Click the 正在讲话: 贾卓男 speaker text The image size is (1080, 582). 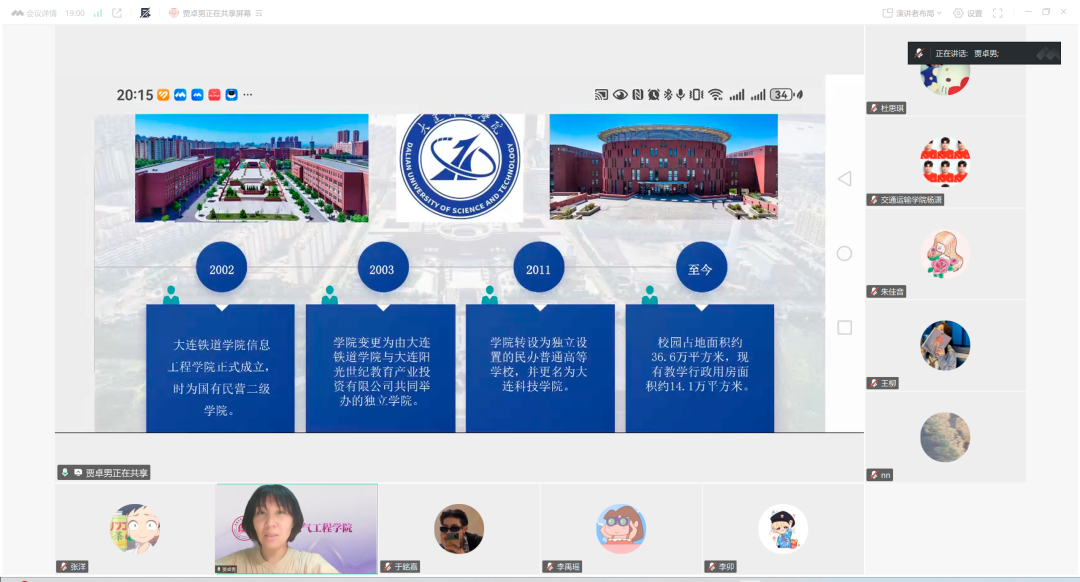click(966, 53)
